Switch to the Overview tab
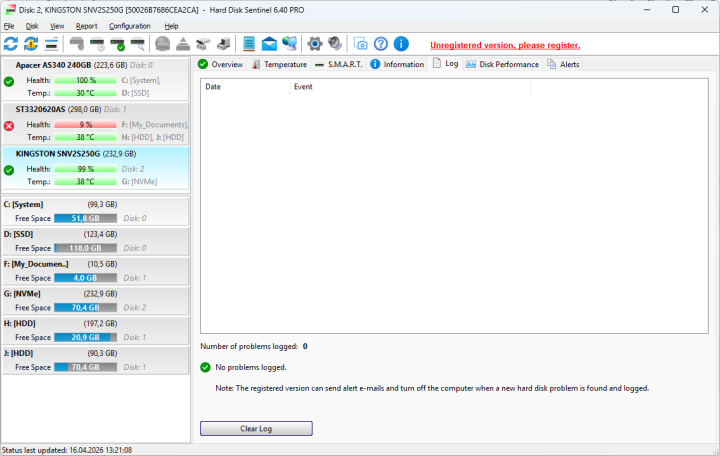Viewport: 720px width, 456px height. 220,64
